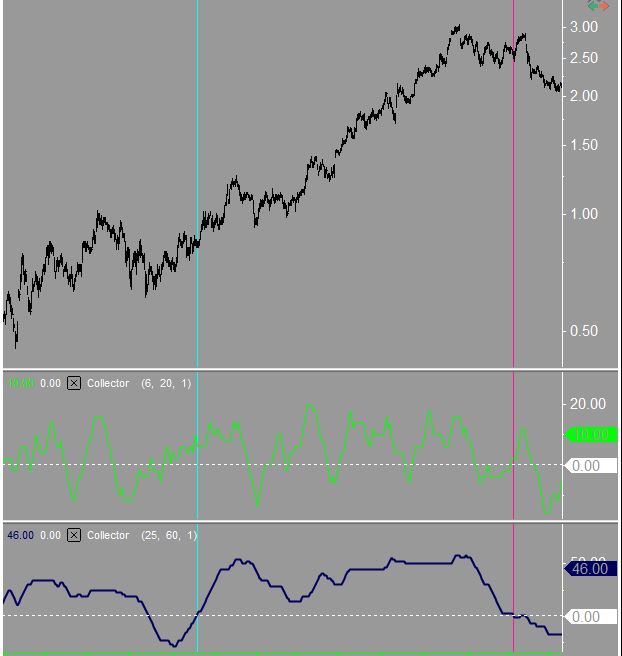Click the cyan vertical line on price chart
The image size is (622, 656).
197,150
